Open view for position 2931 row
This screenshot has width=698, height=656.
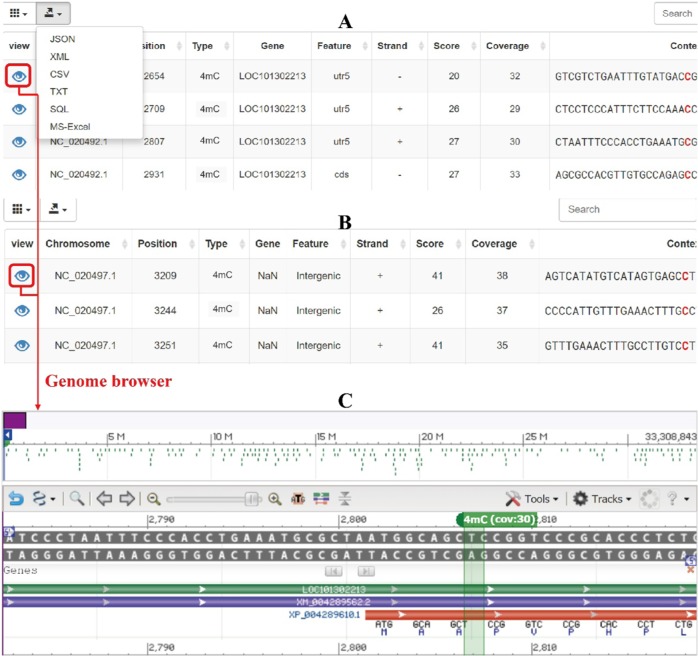19,174
